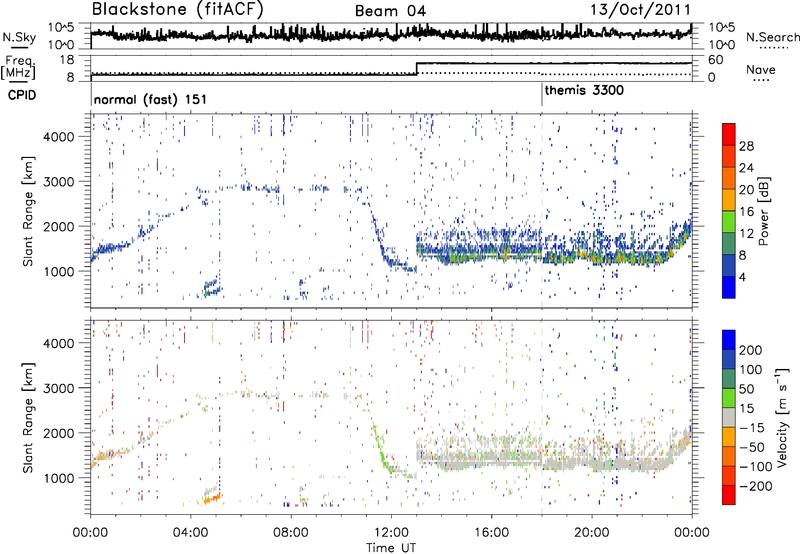Click the light green segment of the power colorbar
The image size is (800, 554).
[x=729, y=221]
